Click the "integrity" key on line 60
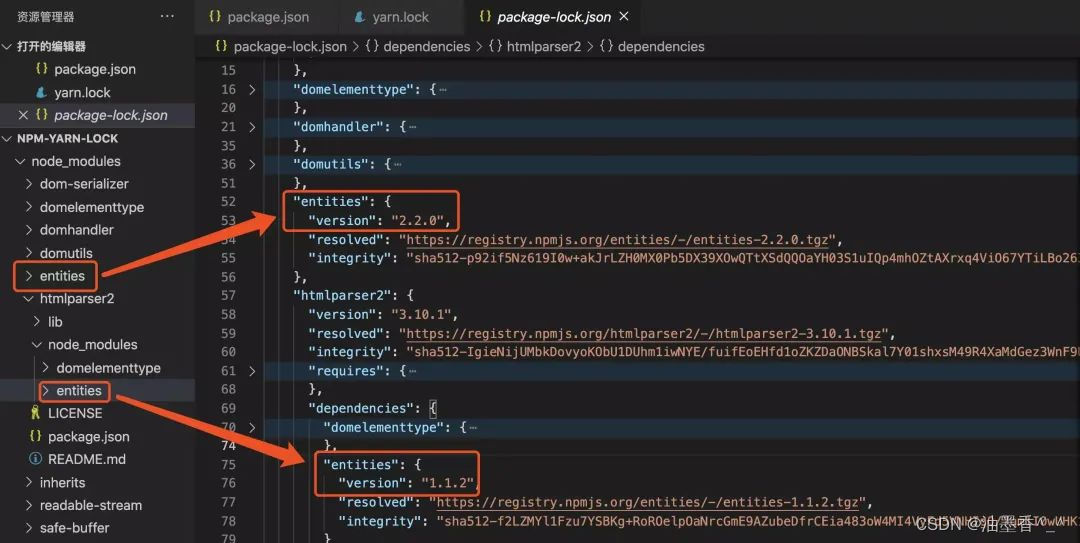The width and height of the screenshot is (1080, 543). click(350, 352)
